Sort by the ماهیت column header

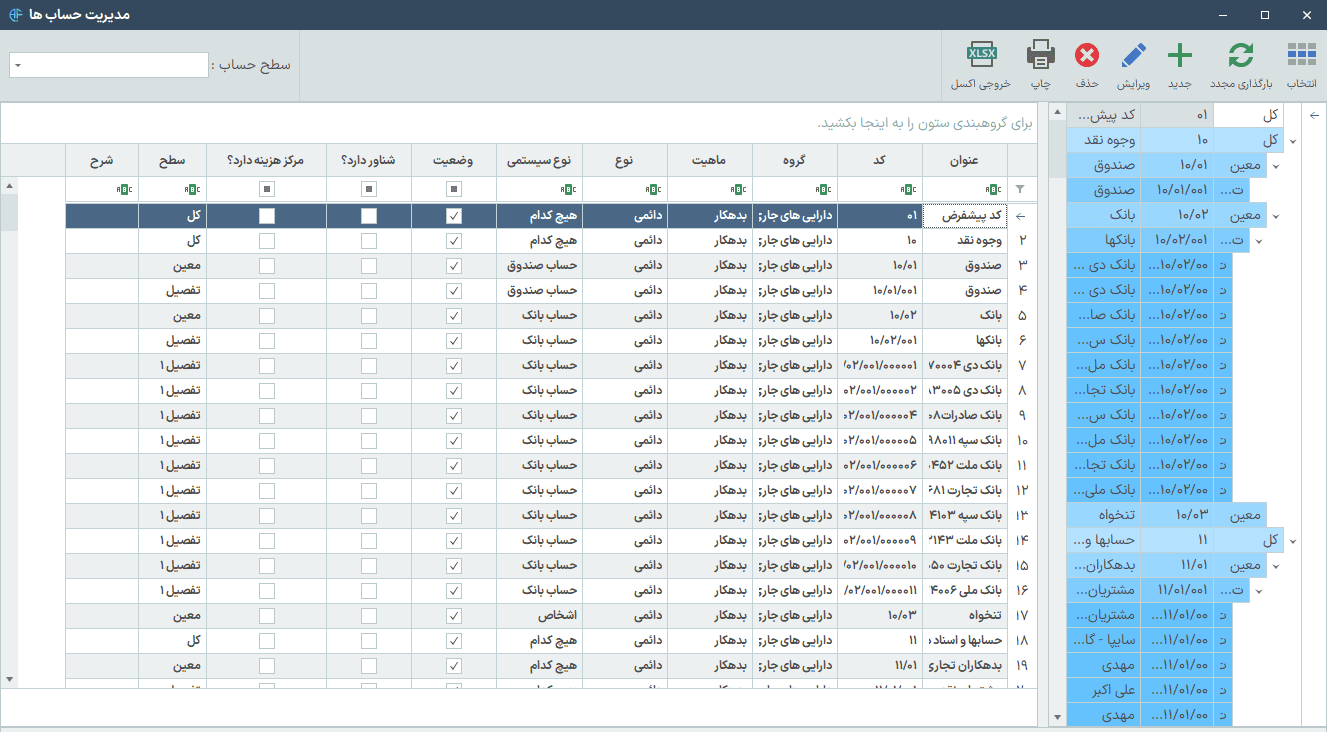710,160
